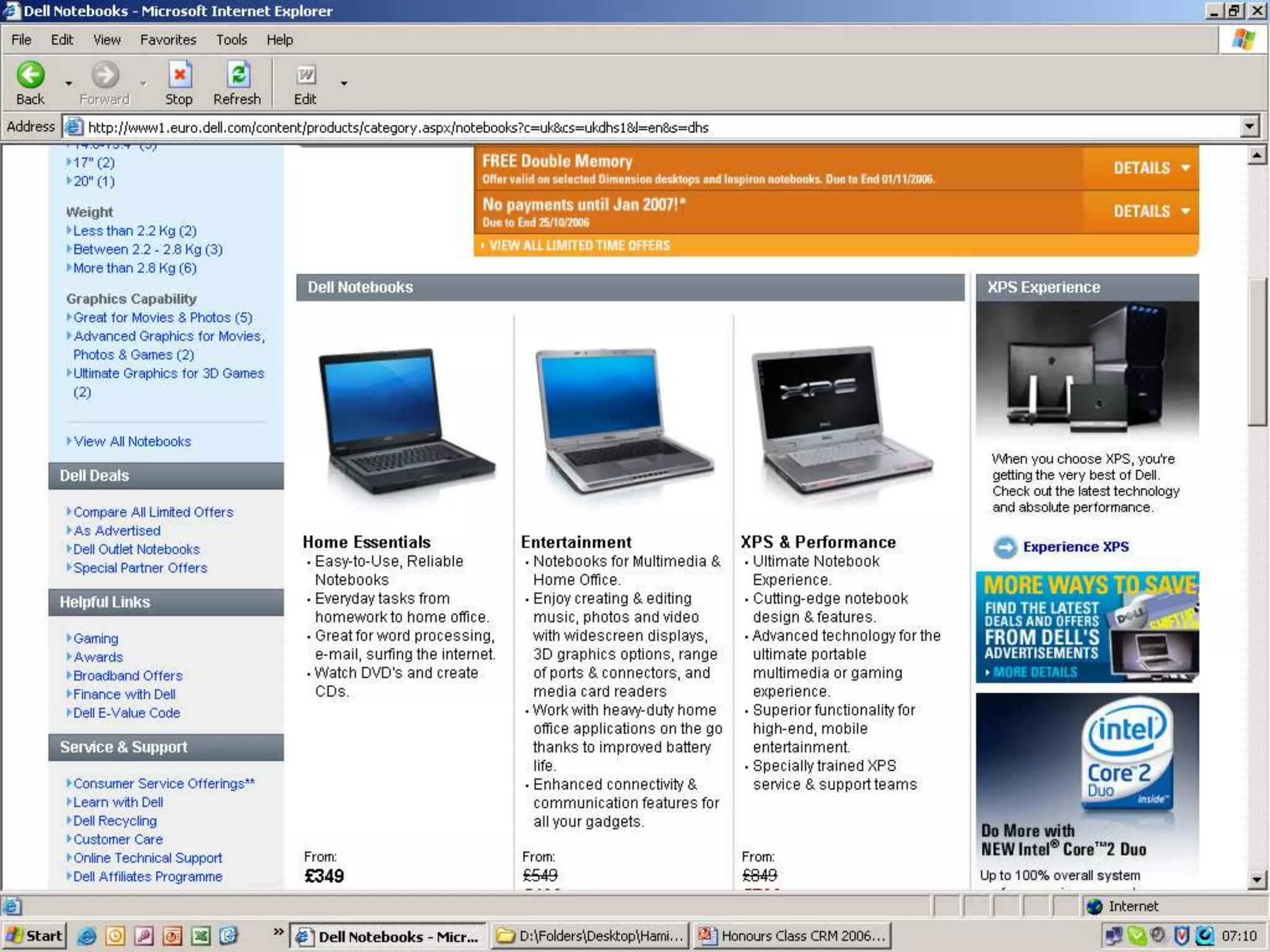Open the Favorites menu
The height and width of the screenshot is (952, 1270).
(x=167, y=40)
